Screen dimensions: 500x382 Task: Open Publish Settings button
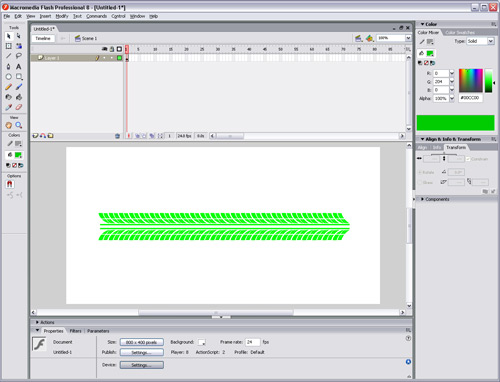click(x=142, y=352)
